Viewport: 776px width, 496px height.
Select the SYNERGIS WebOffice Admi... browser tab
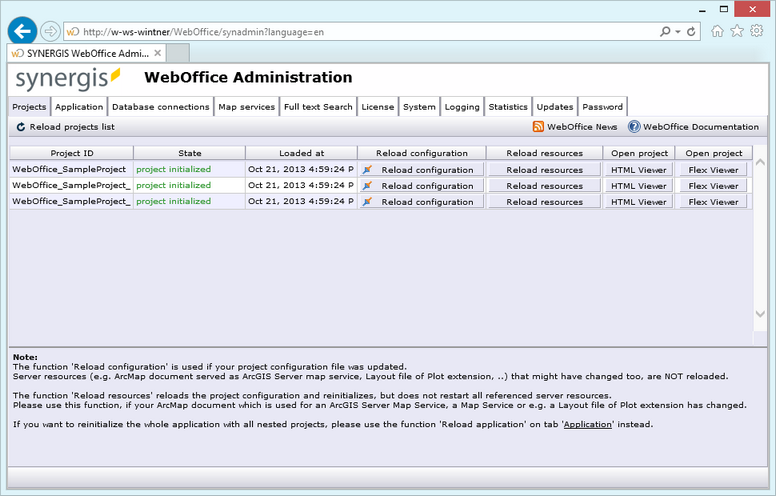click(87, 53)
